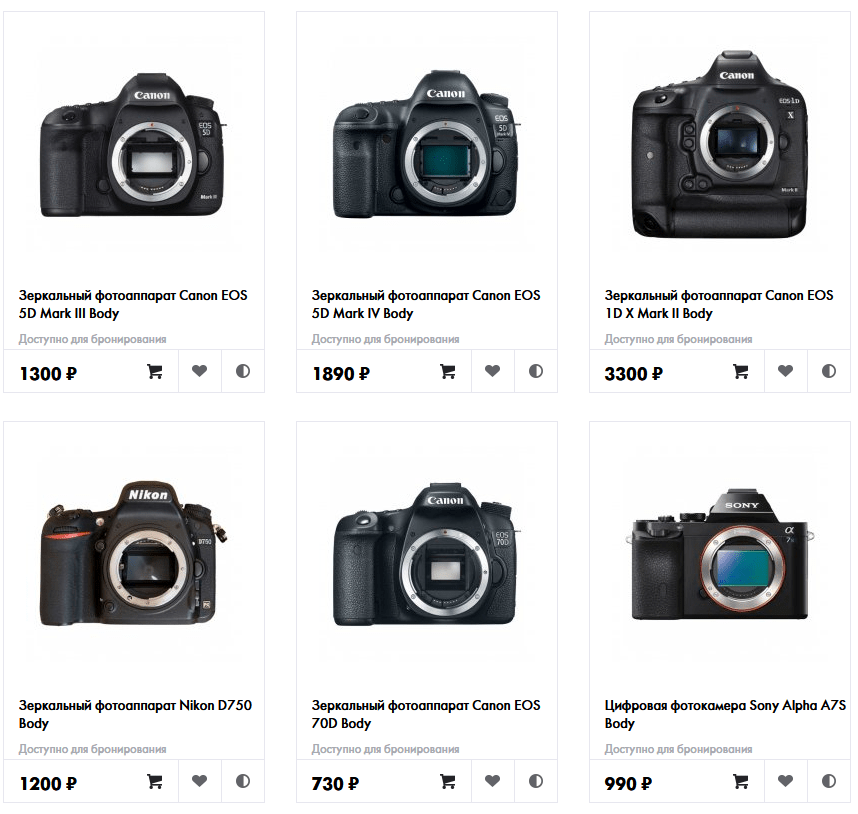Add Nikon D750 Body to cart
This screenshot has height=814, width=858.
click(155, 782)
